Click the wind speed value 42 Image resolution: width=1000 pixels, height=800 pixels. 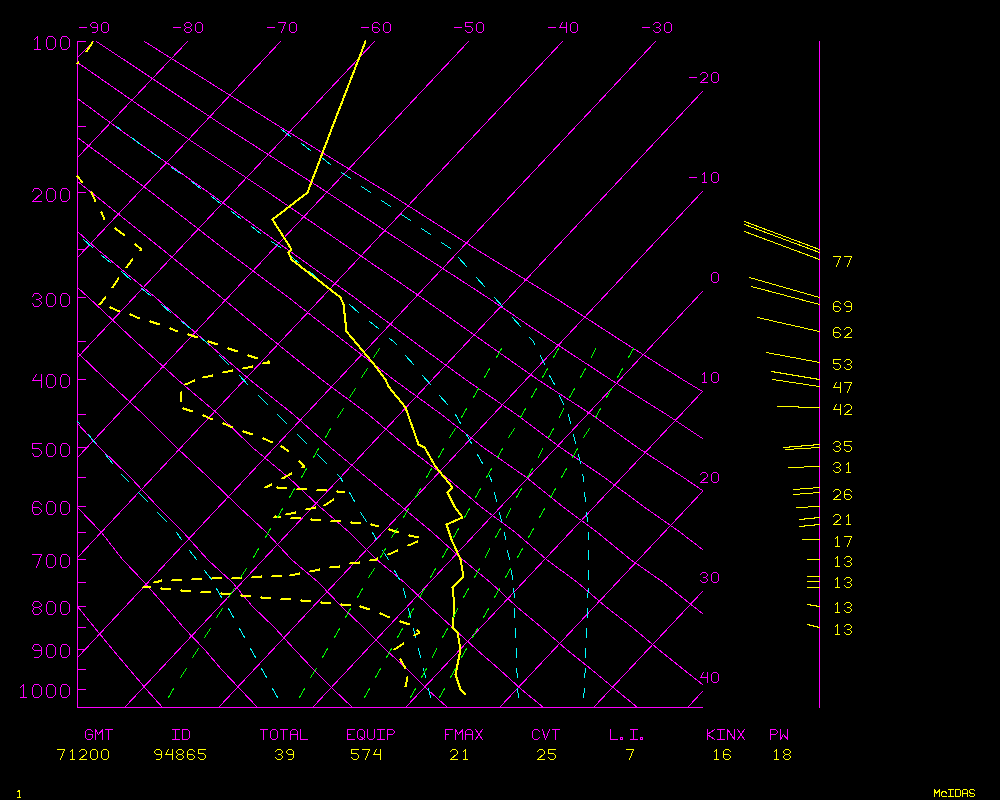842,410
